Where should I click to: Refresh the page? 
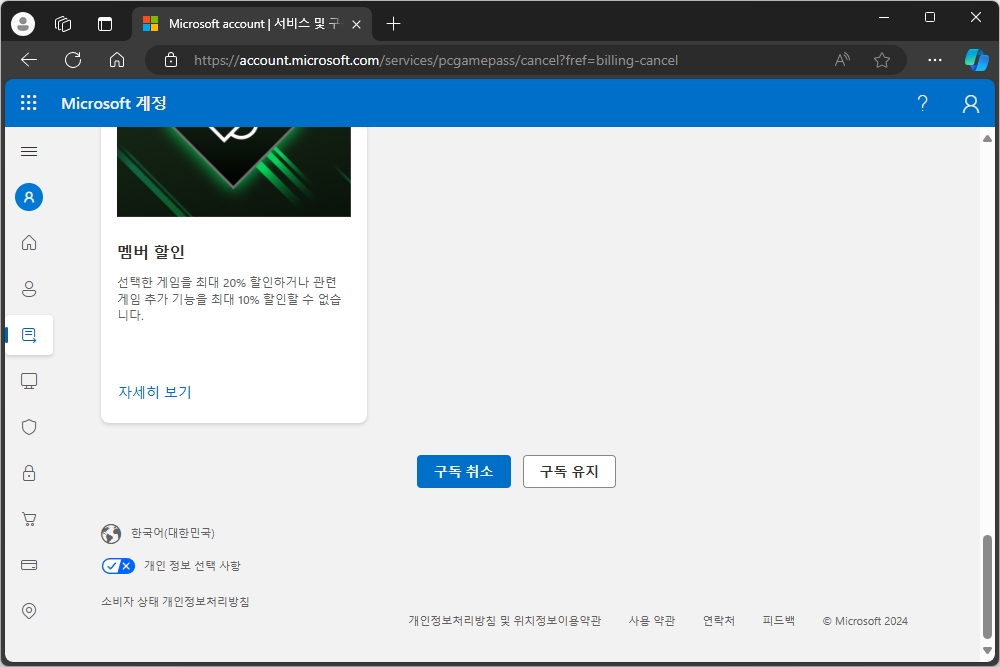(x=73, y=60)
